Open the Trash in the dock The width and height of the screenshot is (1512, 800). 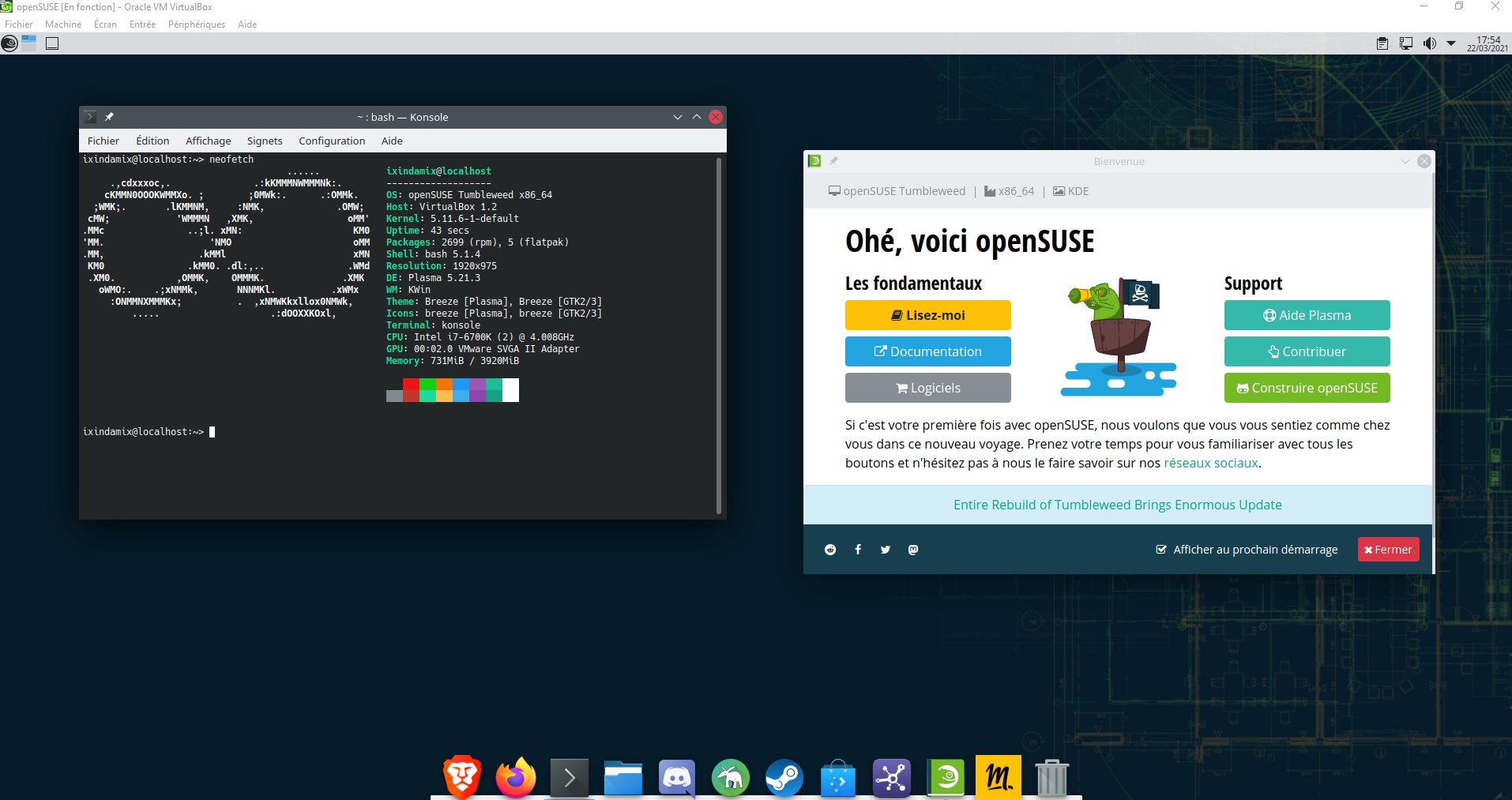(1051, 779)
